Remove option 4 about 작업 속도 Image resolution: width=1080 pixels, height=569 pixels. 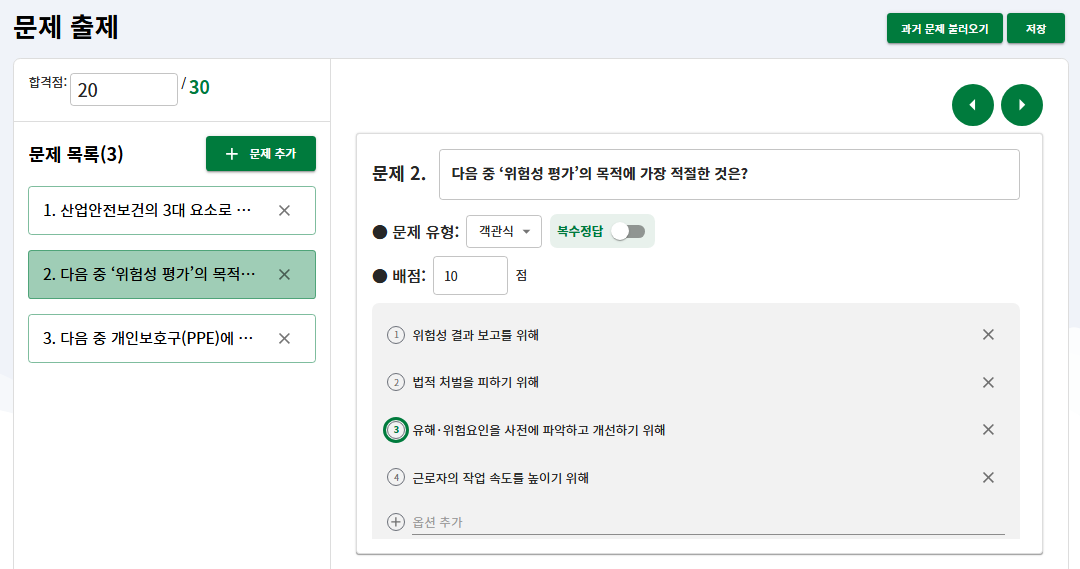988,478
